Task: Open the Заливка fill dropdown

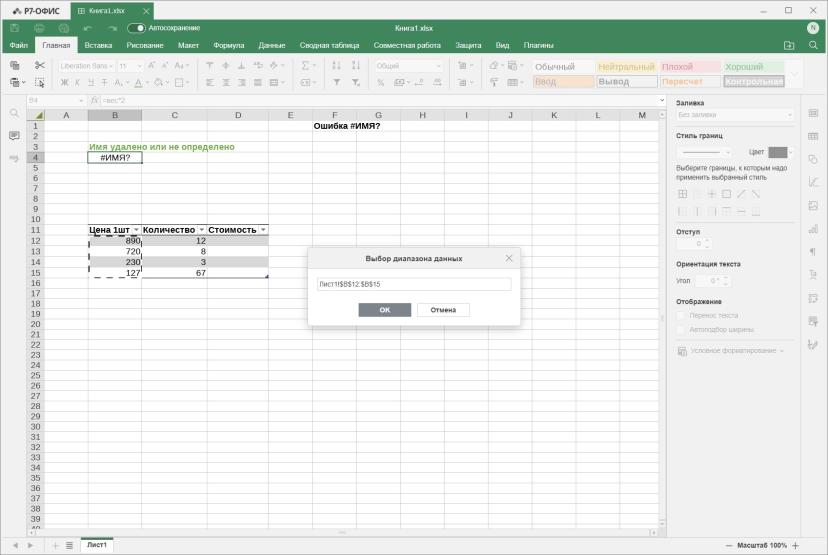Action: pos(735,115)
